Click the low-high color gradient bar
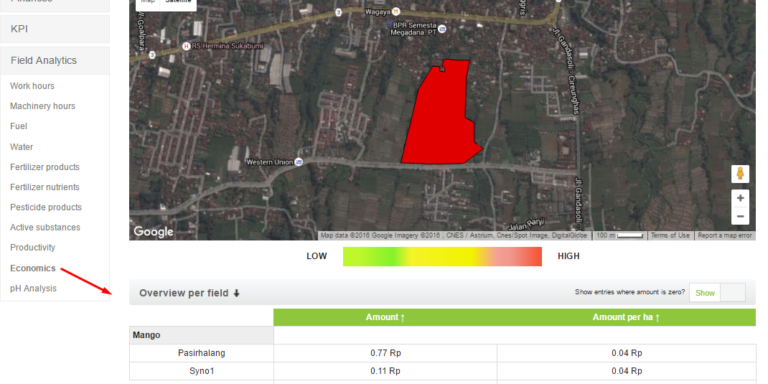This screenshot has height=384, width=768. (x=442, y=256)
